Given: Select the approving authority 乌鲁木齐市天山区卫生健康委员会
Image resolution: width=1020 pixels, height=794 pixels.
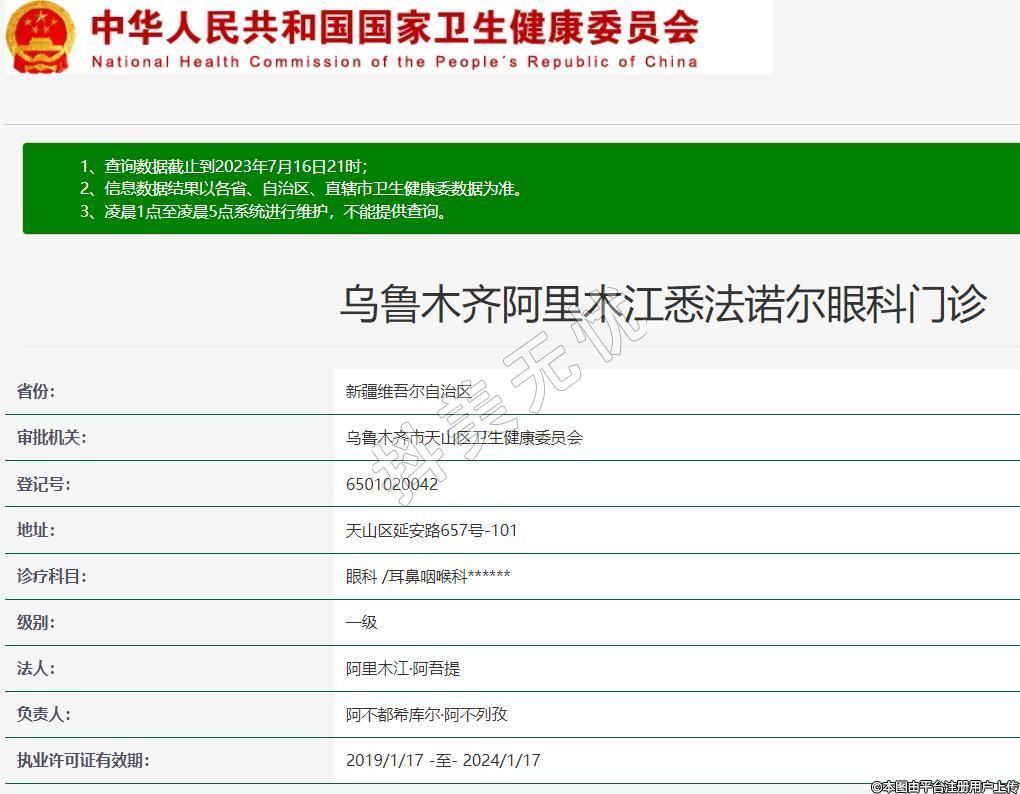Looking at the screenshot, I should coord(464,437).
